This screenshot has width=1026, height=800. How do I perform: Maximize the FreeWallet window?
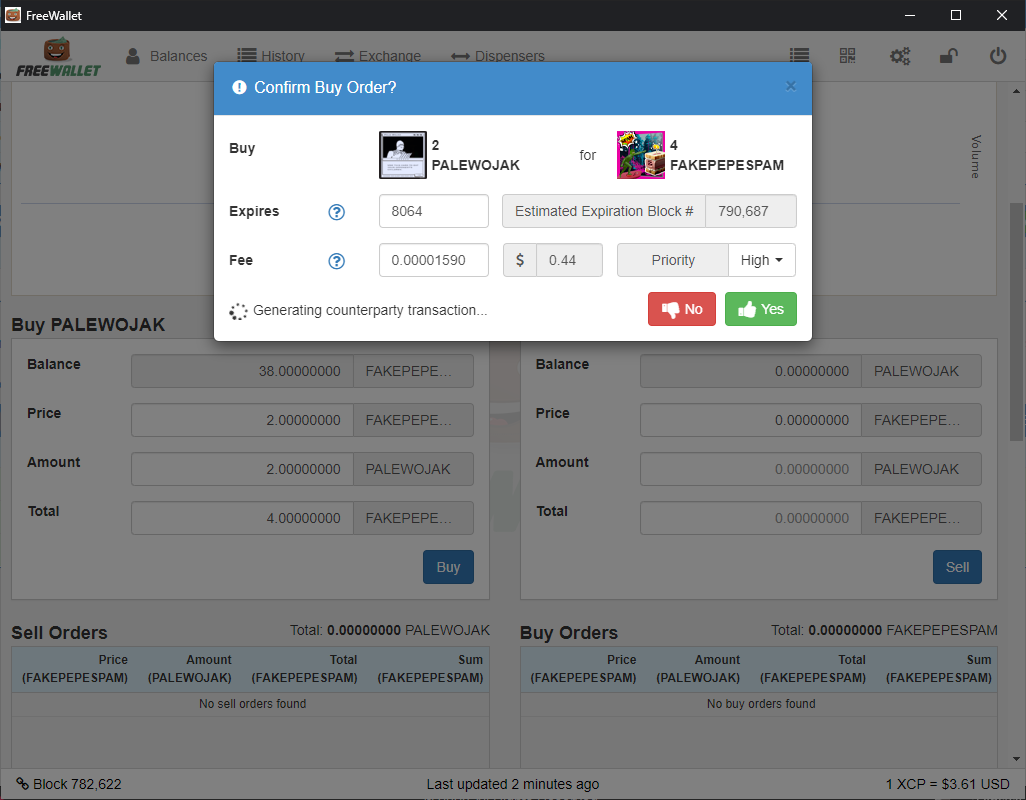tap(955, 15)
